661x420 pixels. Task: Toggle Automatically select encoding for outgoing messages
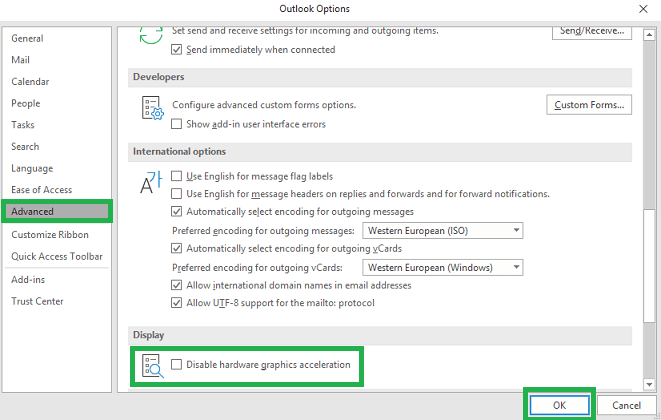point(176,212)
